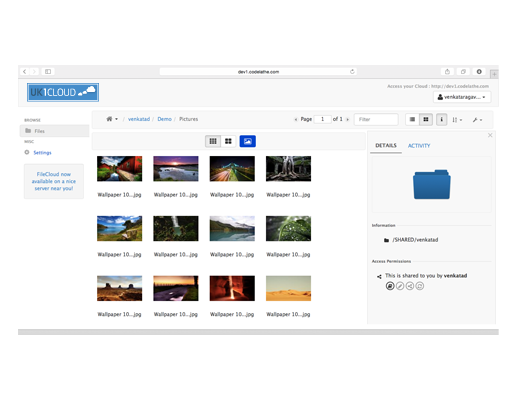Open the venkataragav user account menu

tap(461, 97)
